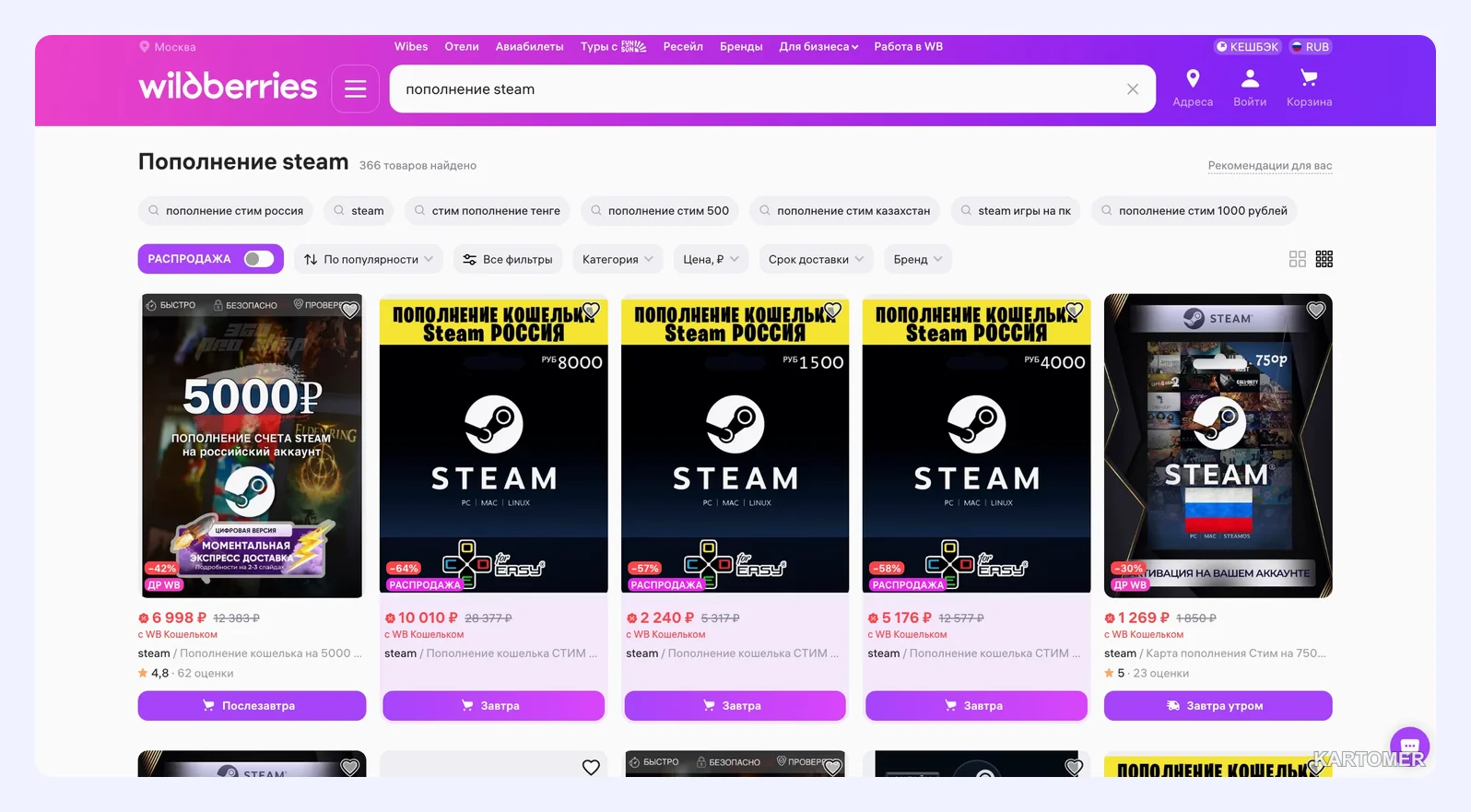The image size is (1471, 812).
Task: Open the Wildberries hamburger catalog menu
Action: pyautogui.click(x=356, y=88)
